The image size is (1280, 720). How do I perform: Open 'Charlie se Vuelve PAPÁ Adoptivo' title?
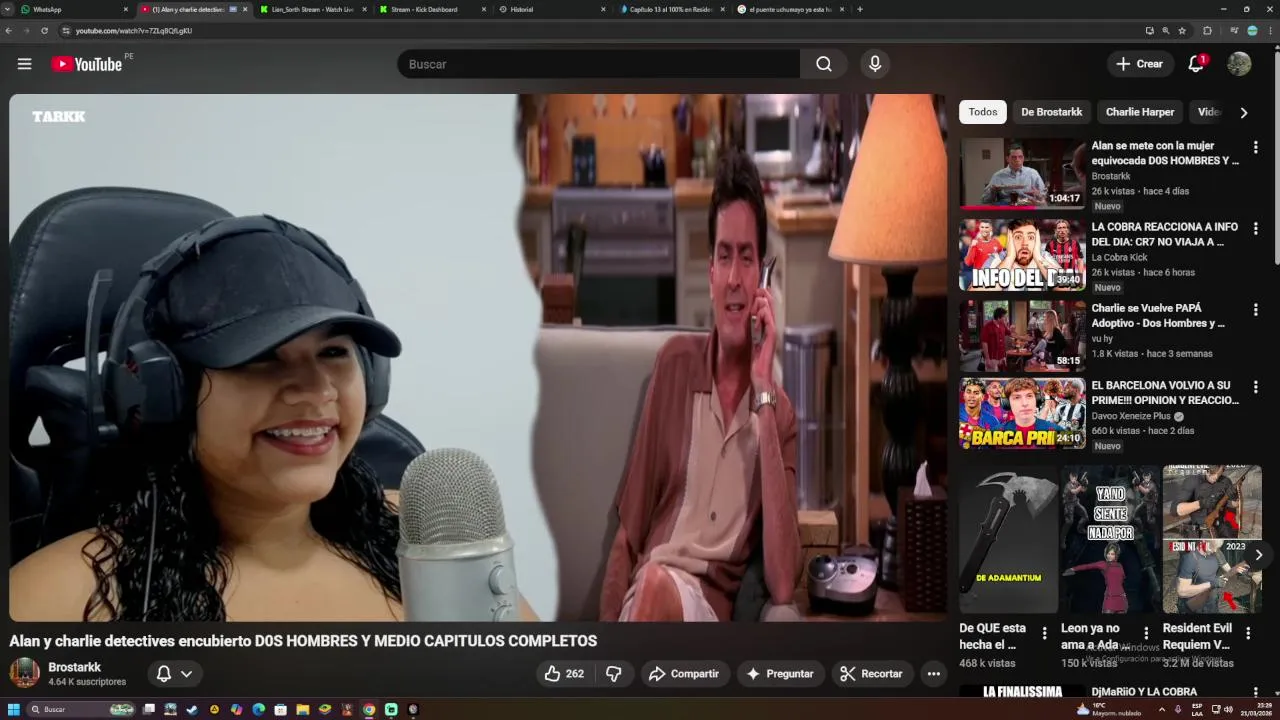[1158, 316]
